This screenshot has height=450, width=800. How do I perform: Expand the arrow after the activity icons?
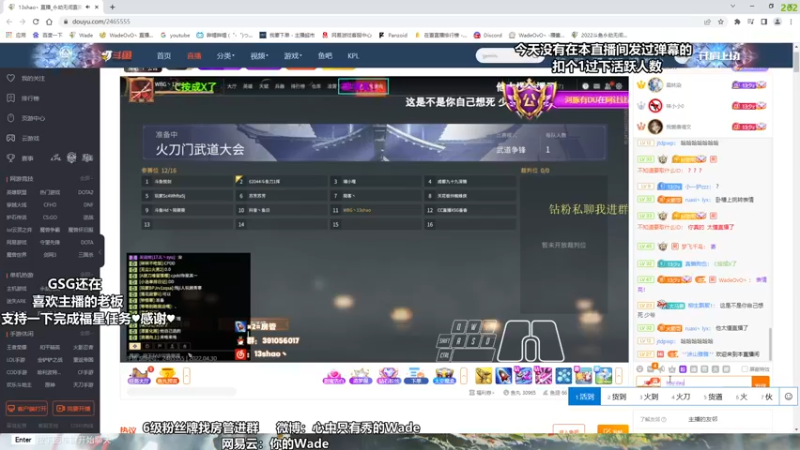click(x=463, y=376)
